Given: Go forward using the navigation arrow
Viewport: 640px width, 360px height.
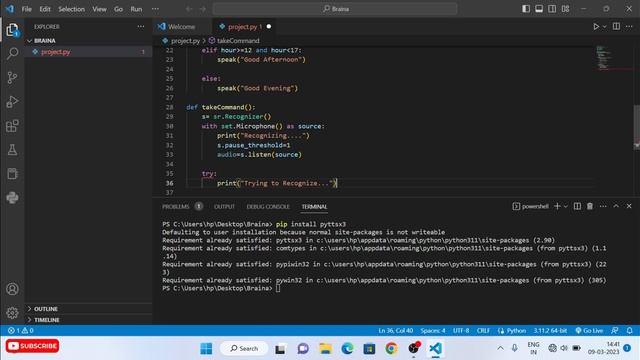Looking at the screenshot, I should 203,9.
